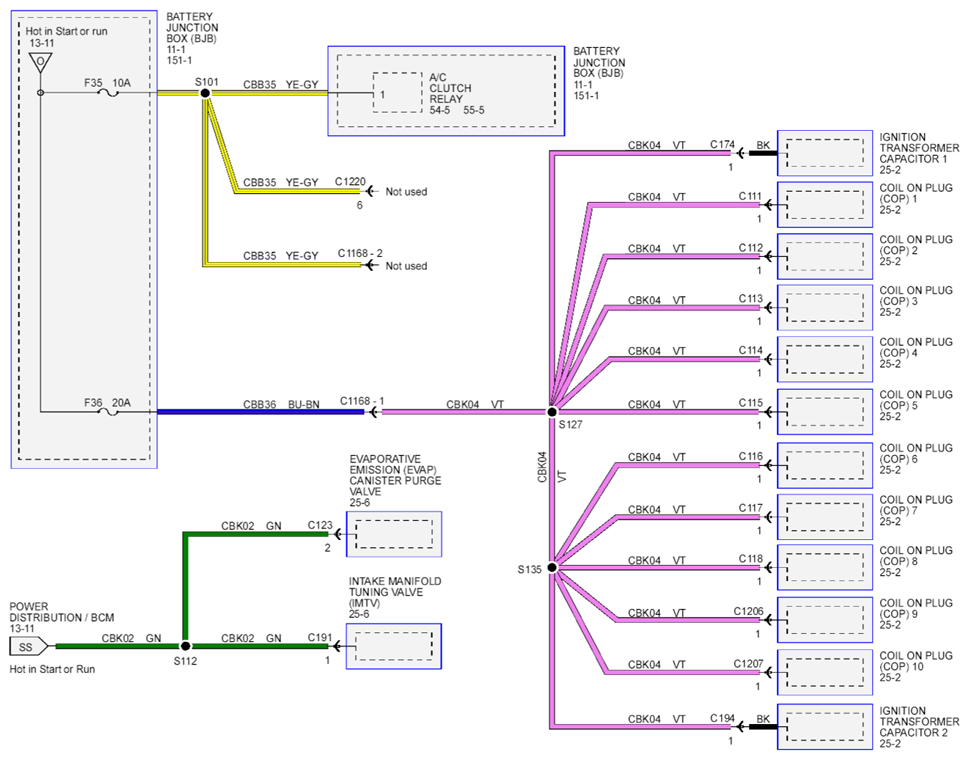Click the S112 splice node

click(x=185, y=646)
